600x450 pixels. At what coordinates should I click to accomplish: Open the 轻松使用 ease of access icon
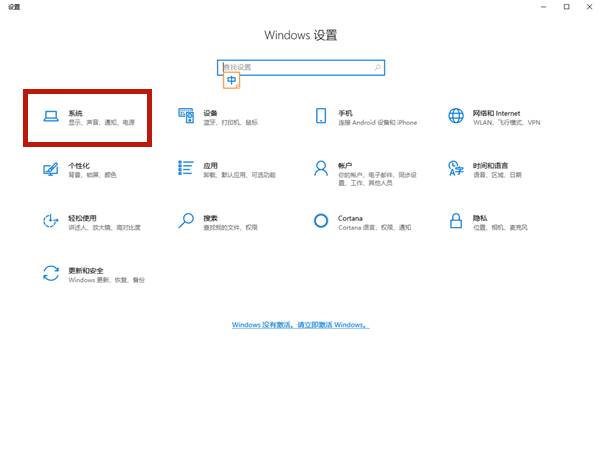[51, 221]
